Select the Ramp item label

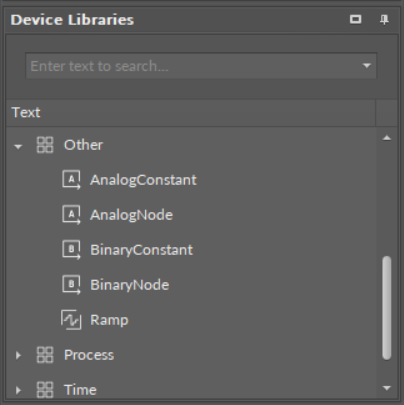pyautogui.click(x=109, y=320)
